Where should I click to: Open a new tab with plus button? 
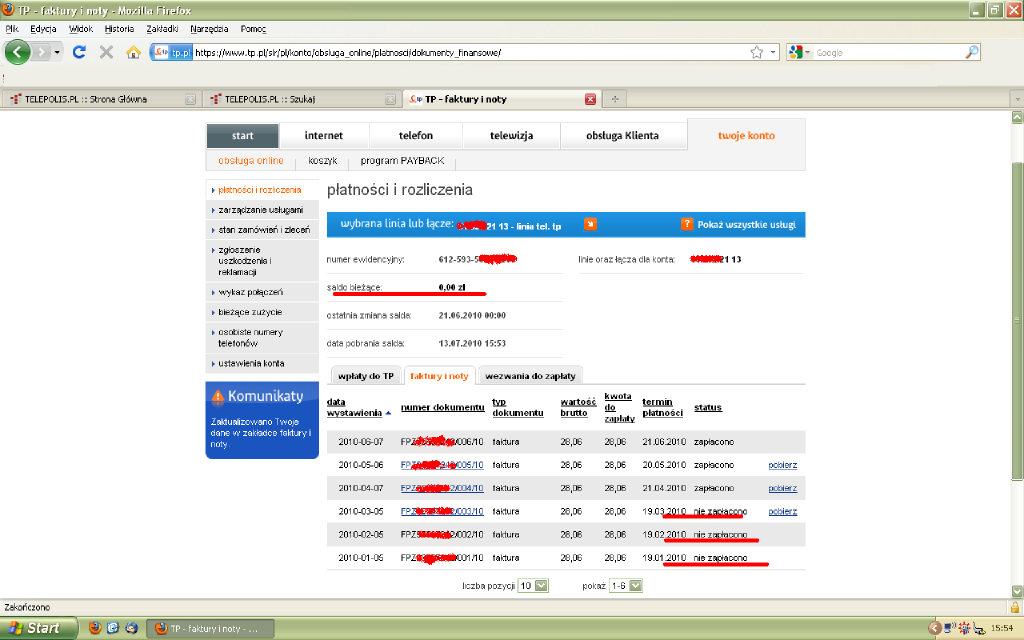(615, 99)
